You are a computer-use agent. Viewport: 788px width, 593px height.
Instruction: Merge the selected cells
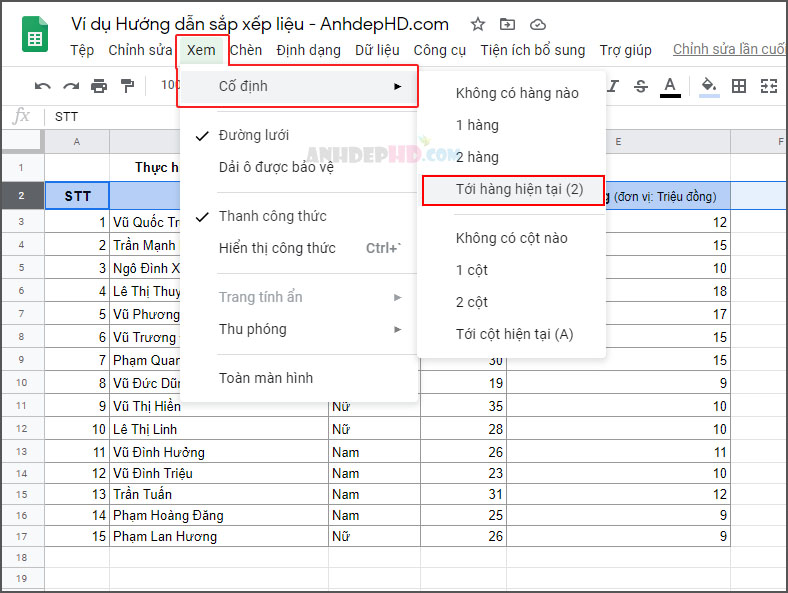click(768, 86)
